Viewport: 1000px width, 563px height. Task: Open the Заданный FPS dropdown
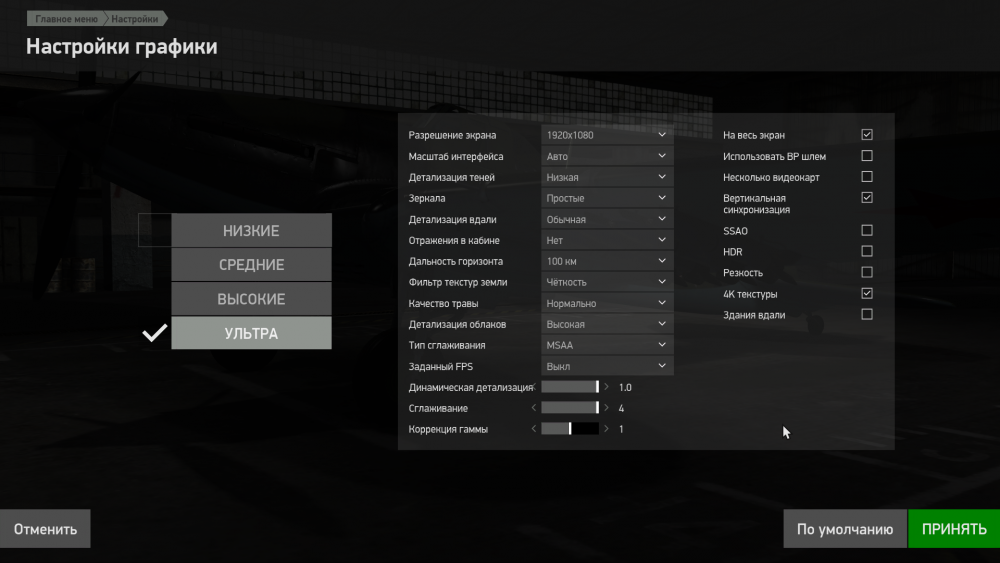tap(607, 367)
